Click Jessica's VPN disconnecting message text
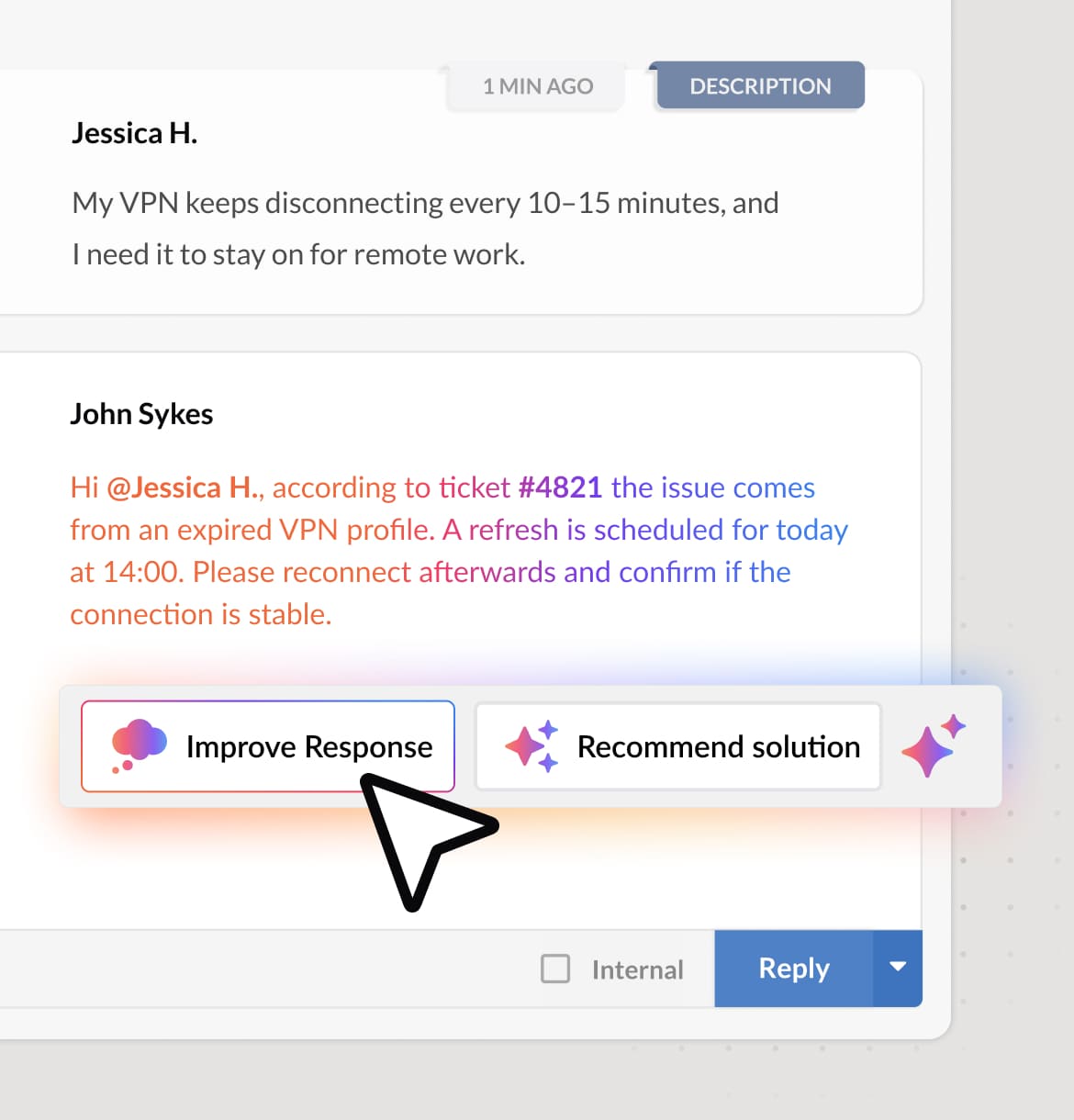 (x=425, y=228)
